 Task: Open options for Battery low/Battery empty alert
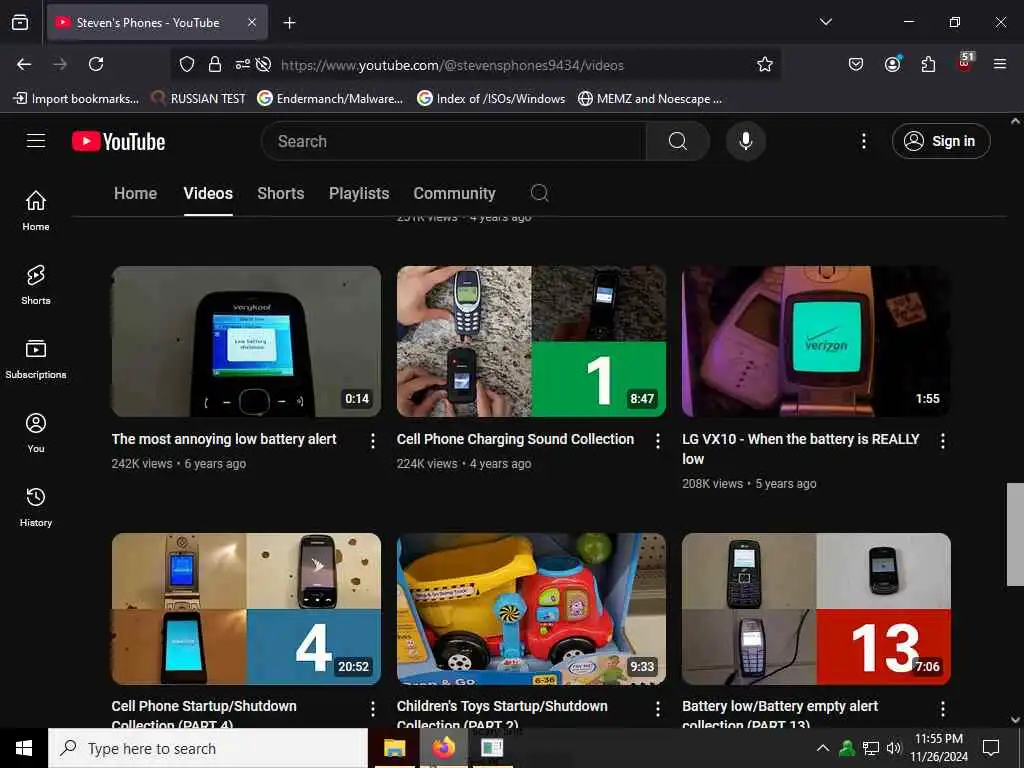pos(942,709)
